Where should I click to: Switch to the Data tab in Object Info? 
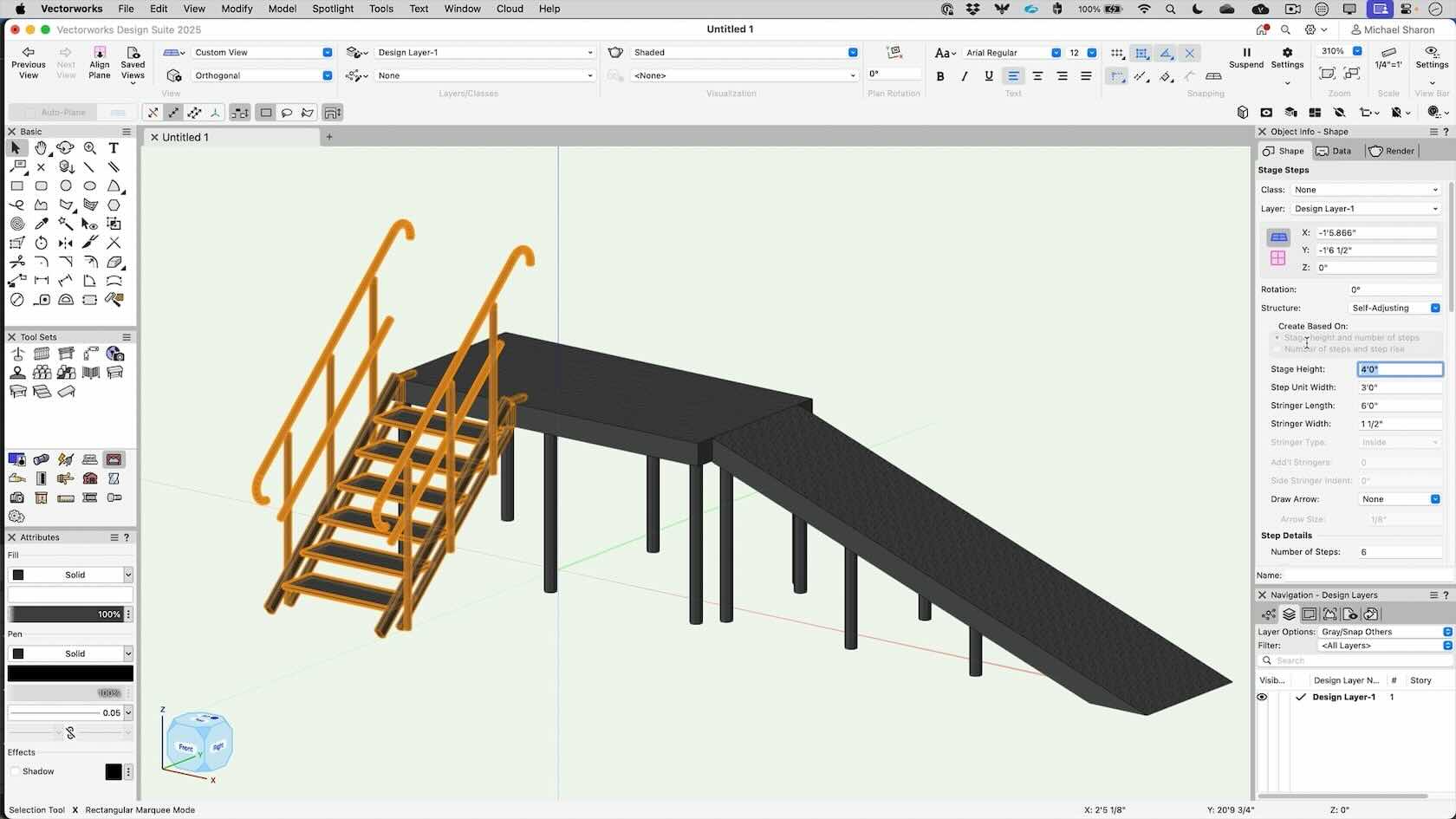click(1335, 151)
